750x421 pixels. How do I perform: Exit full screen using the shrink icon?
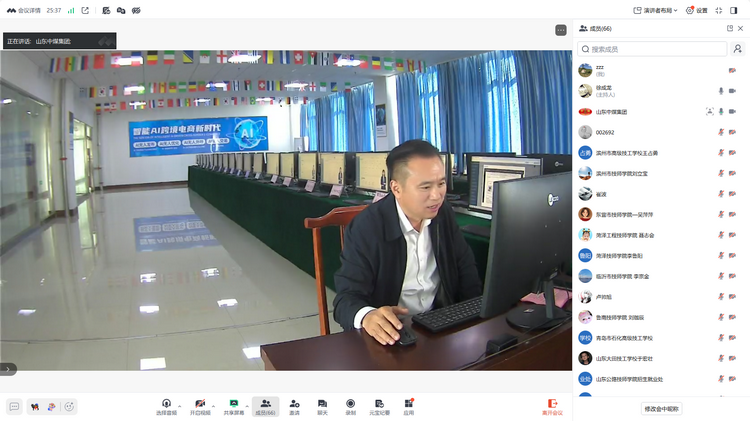(x=719, y=11)
